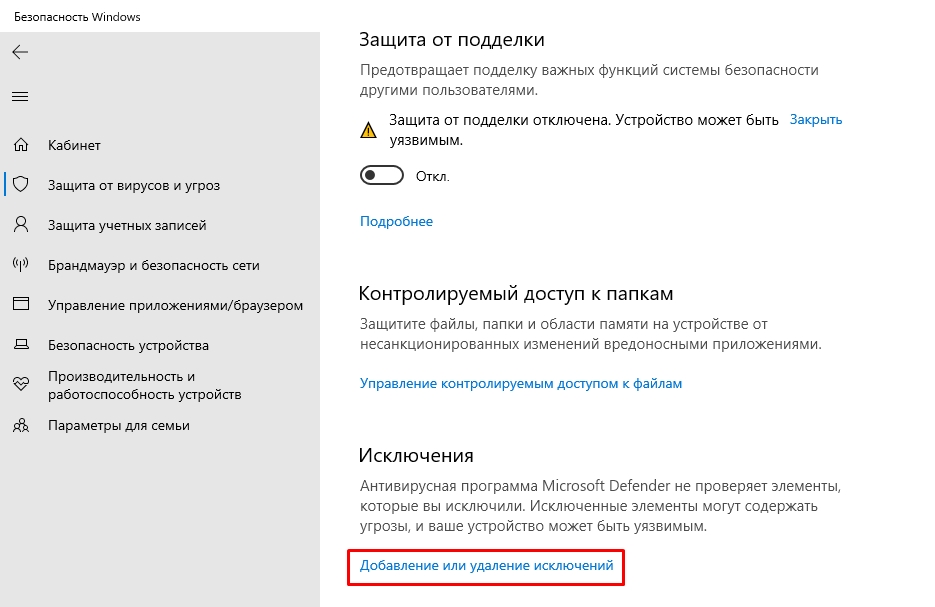Click the Подробнее link
The width and height of the screenshot is (935, 607).
click(396, 221)
